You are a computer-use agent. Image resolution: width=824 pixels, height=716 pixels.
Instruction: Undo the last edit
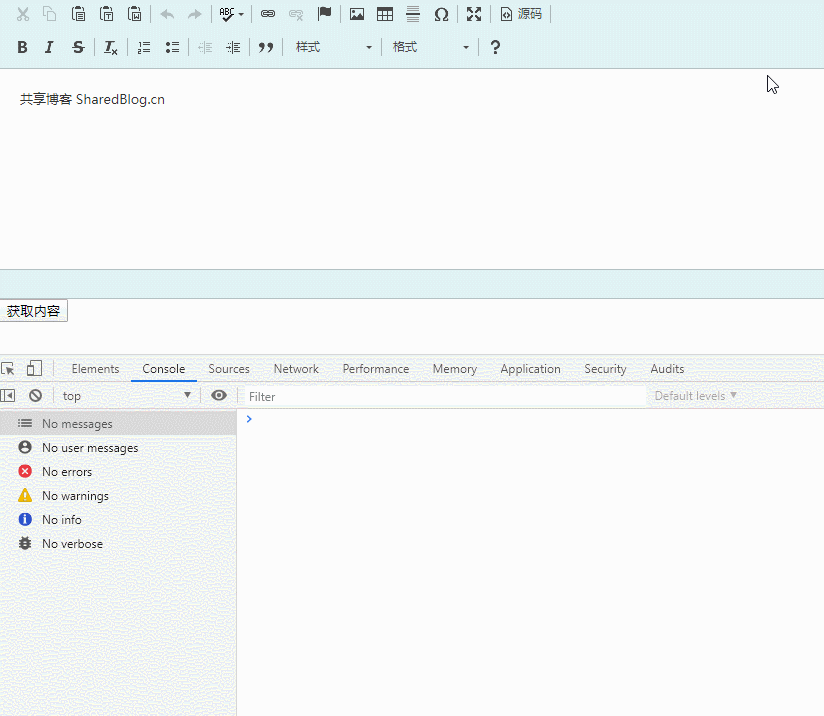(x=167, y=14)
